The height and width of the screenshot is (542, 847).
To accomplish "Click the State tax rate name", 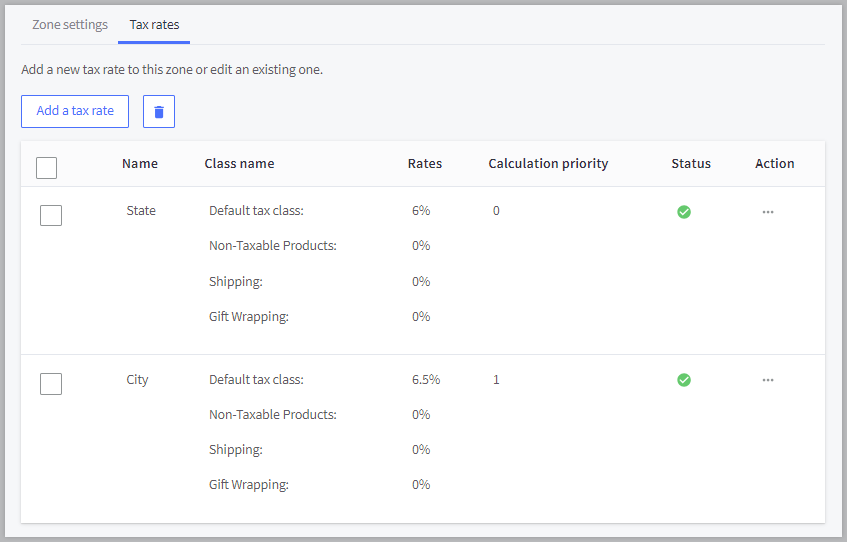I will coord(141,211).
